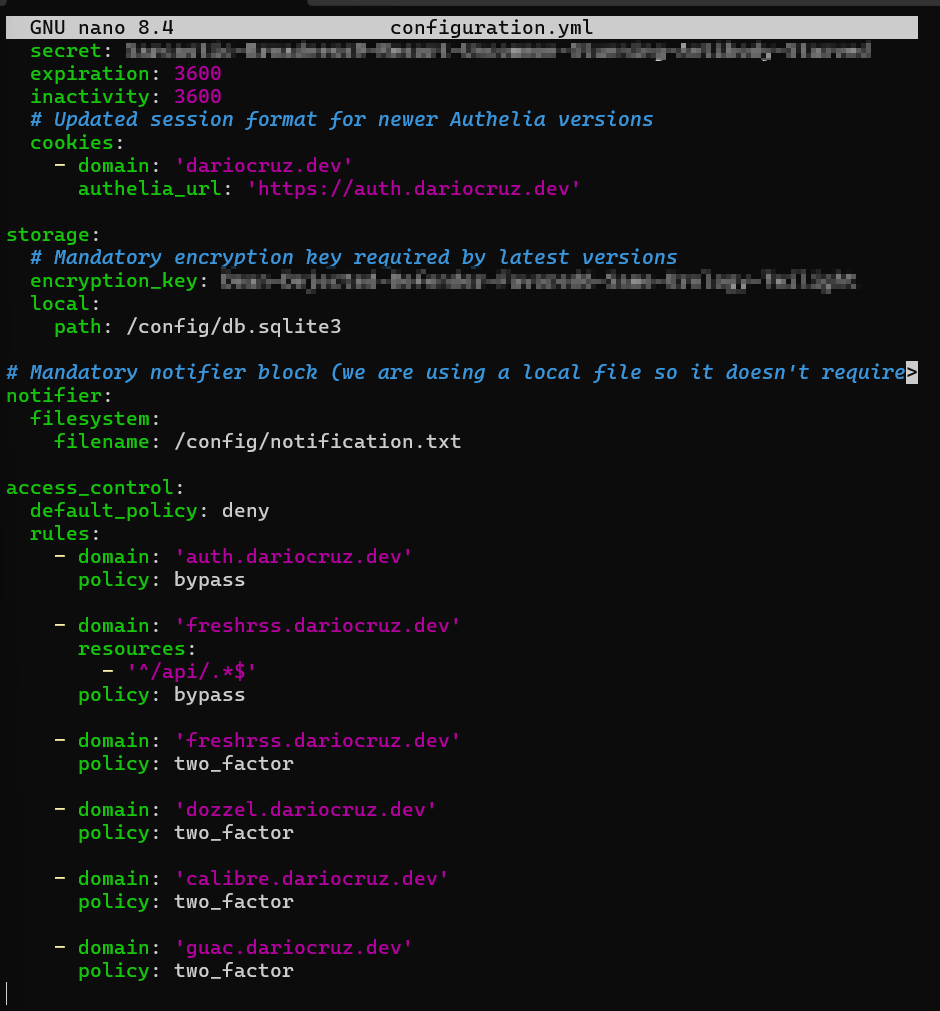Click the 'inactivity:' key
Viewport: 940px width, 1011px height.
click(95, 97)
